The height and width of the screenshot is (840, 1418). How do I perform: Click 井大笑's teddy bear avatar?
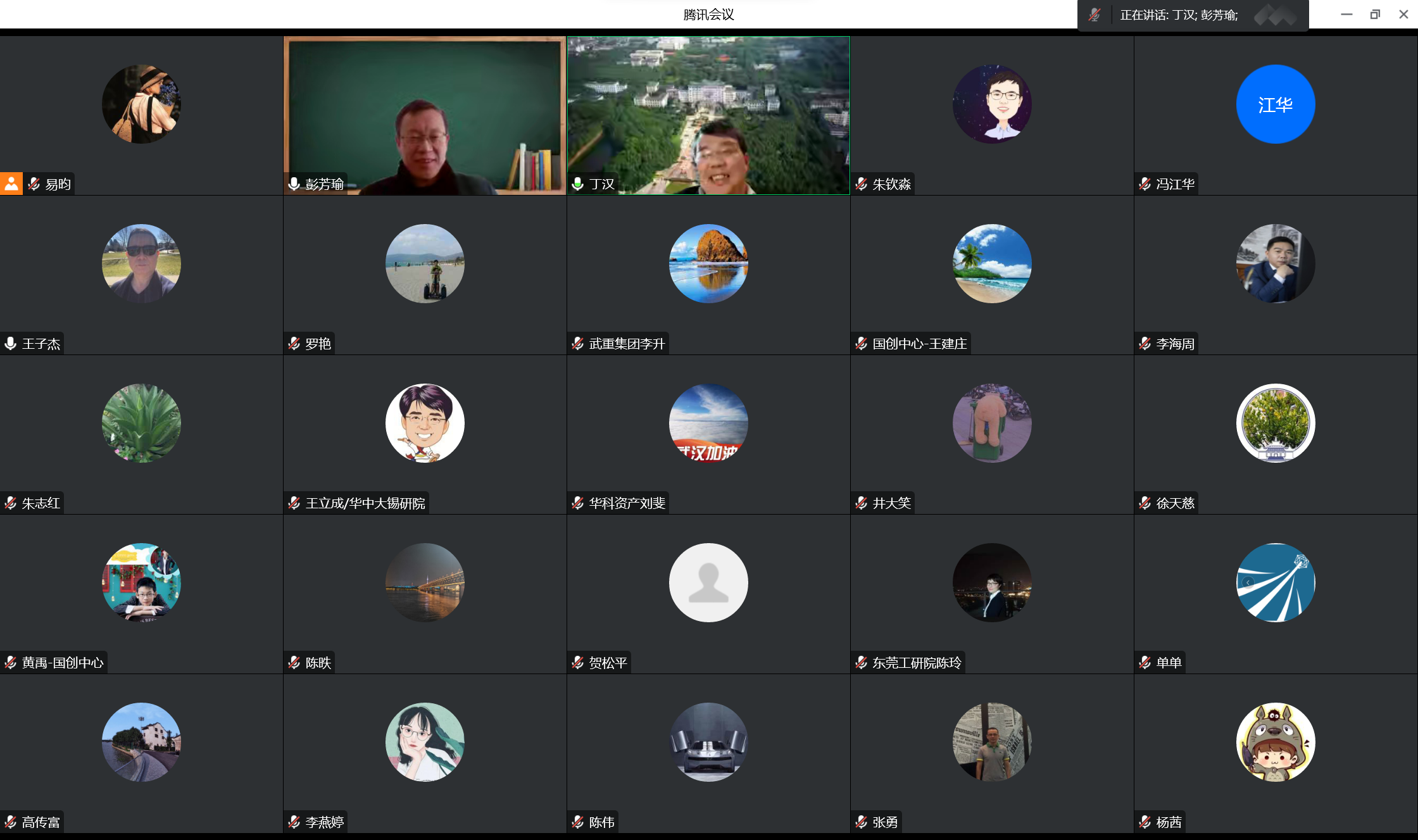click(992, 423)
